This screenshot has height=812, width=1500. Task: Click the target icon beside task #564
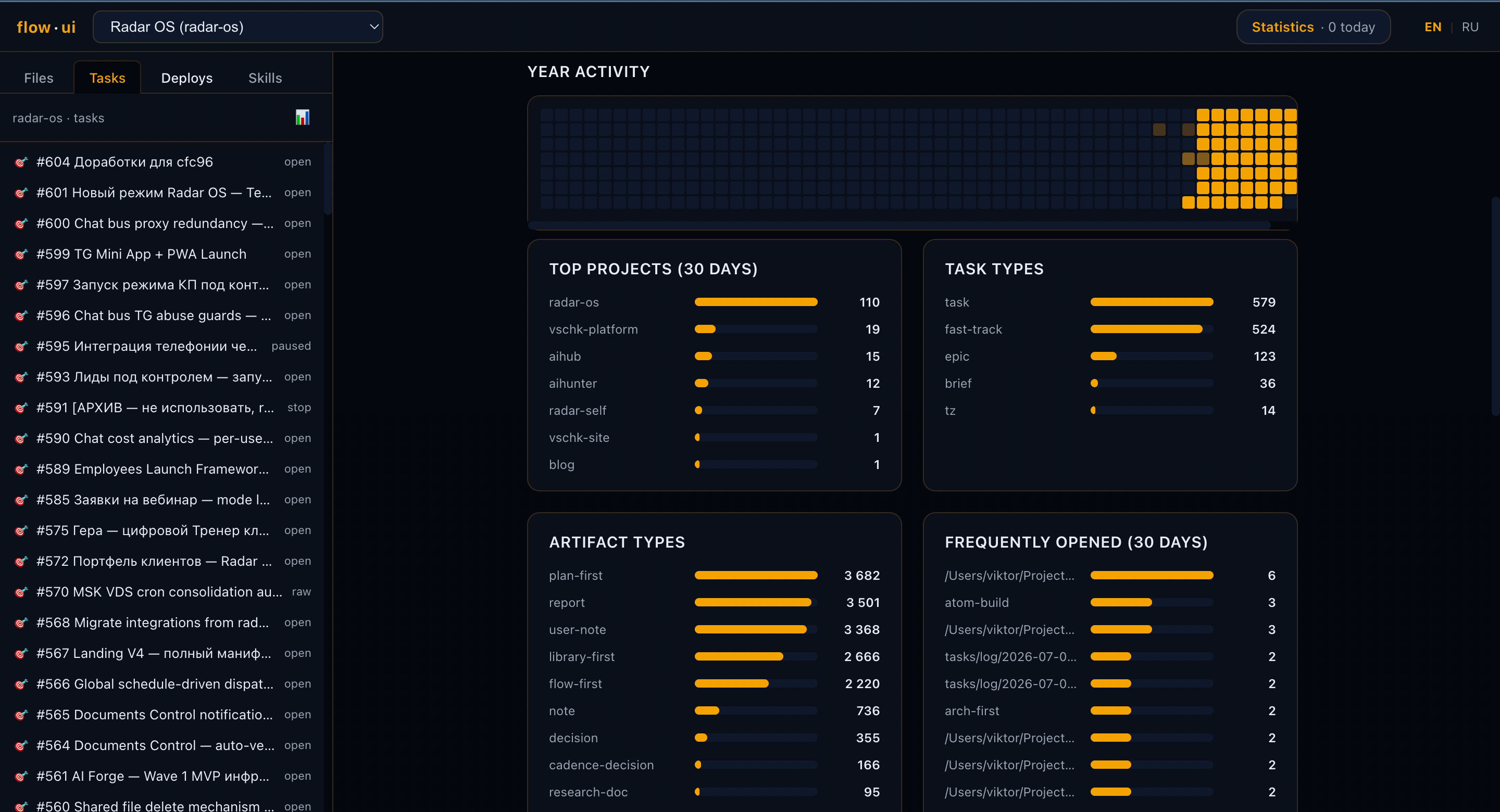21,746
